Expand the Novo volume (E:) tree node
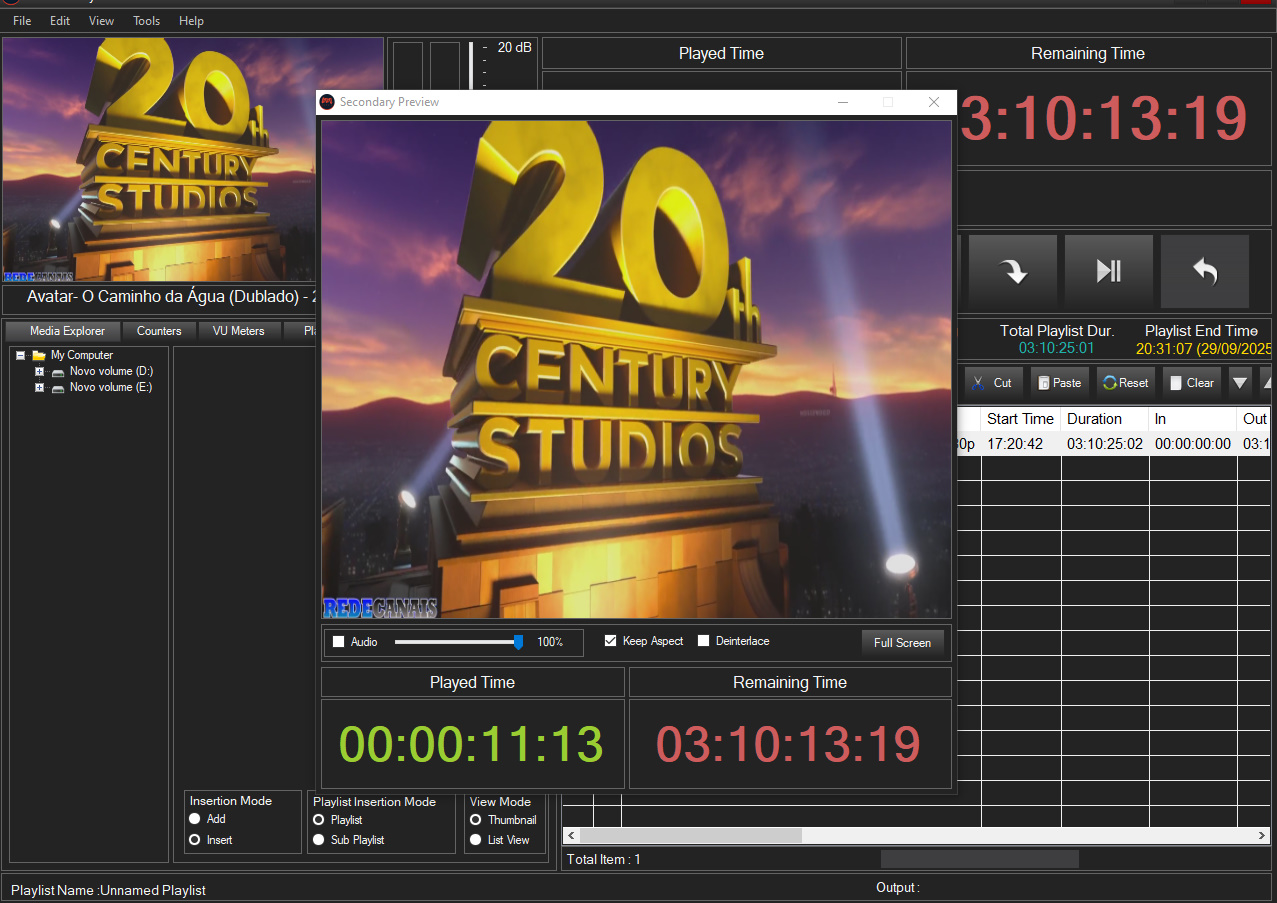1277x903 pixels. click(40, 388)
